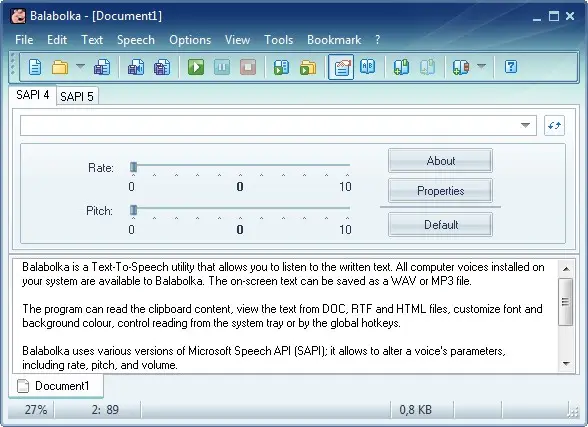The image size is (588, 427).
Task: Click the Open file folder icon
Action: tap(60, 67)
